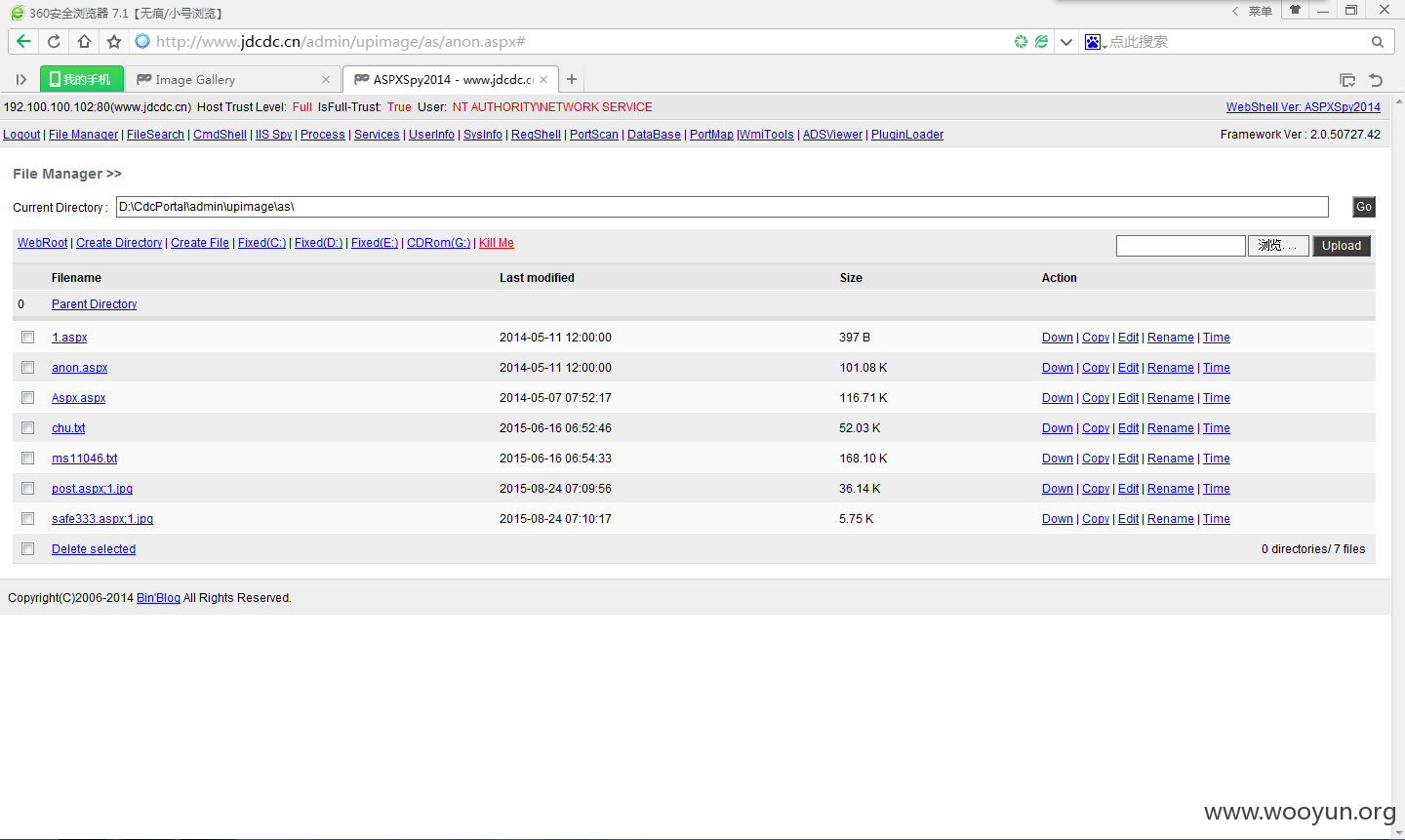Click the Logout link
The width and height of the screenshot is (1405, 840).
pos(21,135)
